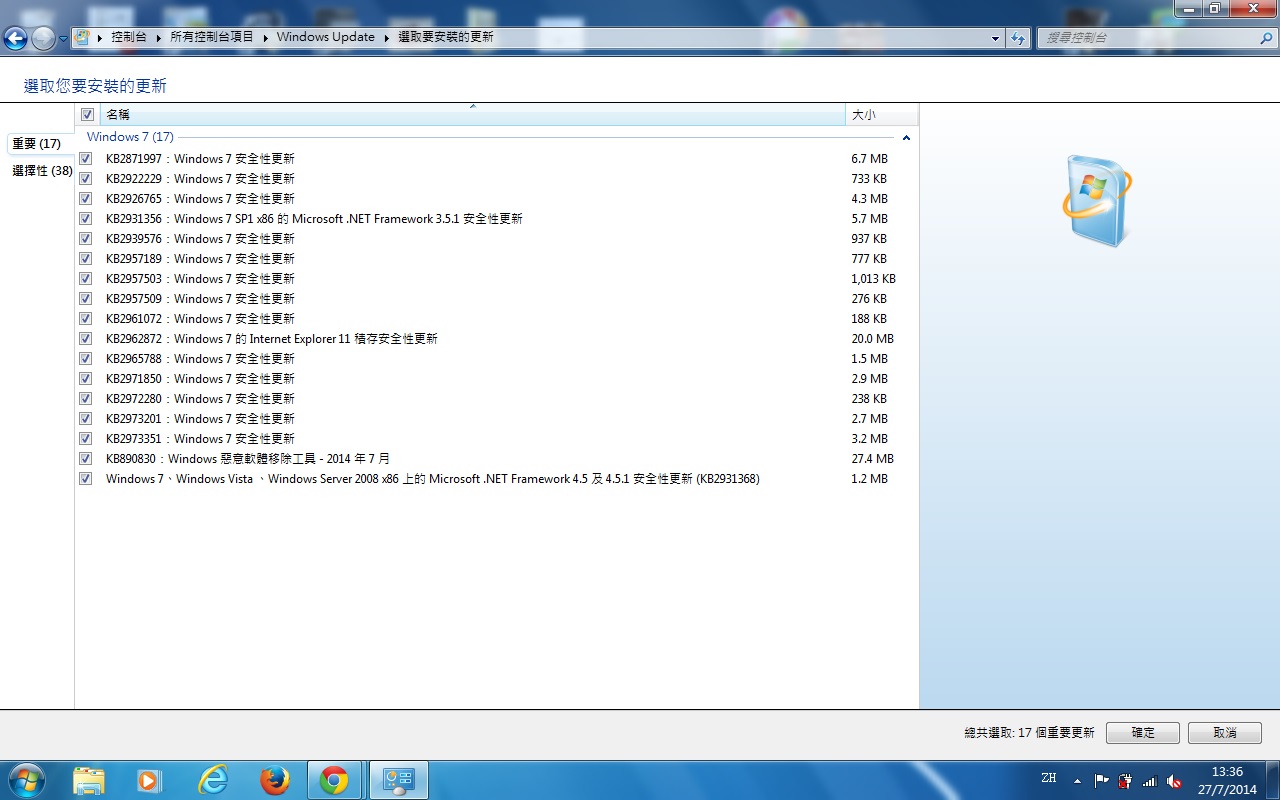Image resolution: width=1280 pixels, height=800 pixels.
Task: Click the 確定 button
Action: pyautogui.click(x=1143, y=733)
